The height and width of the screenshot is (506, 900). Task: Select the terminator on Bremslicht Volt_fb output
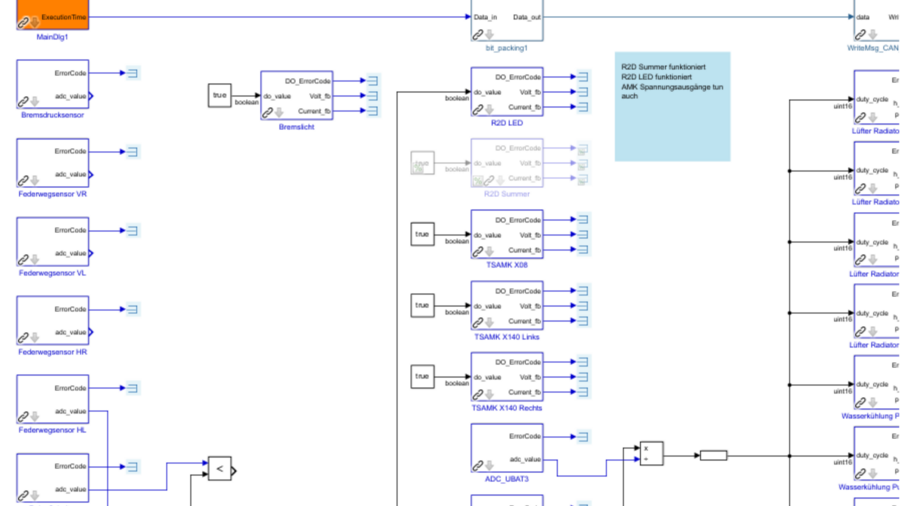click(373, 96)
